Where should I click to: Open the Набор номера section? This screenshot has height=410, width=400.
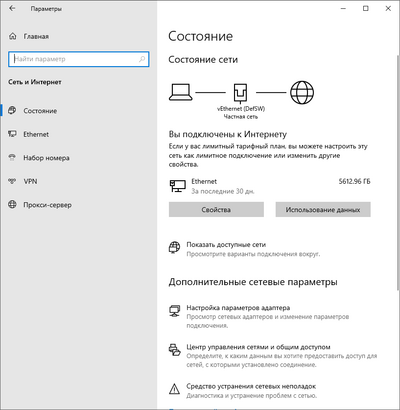point(46,158)
